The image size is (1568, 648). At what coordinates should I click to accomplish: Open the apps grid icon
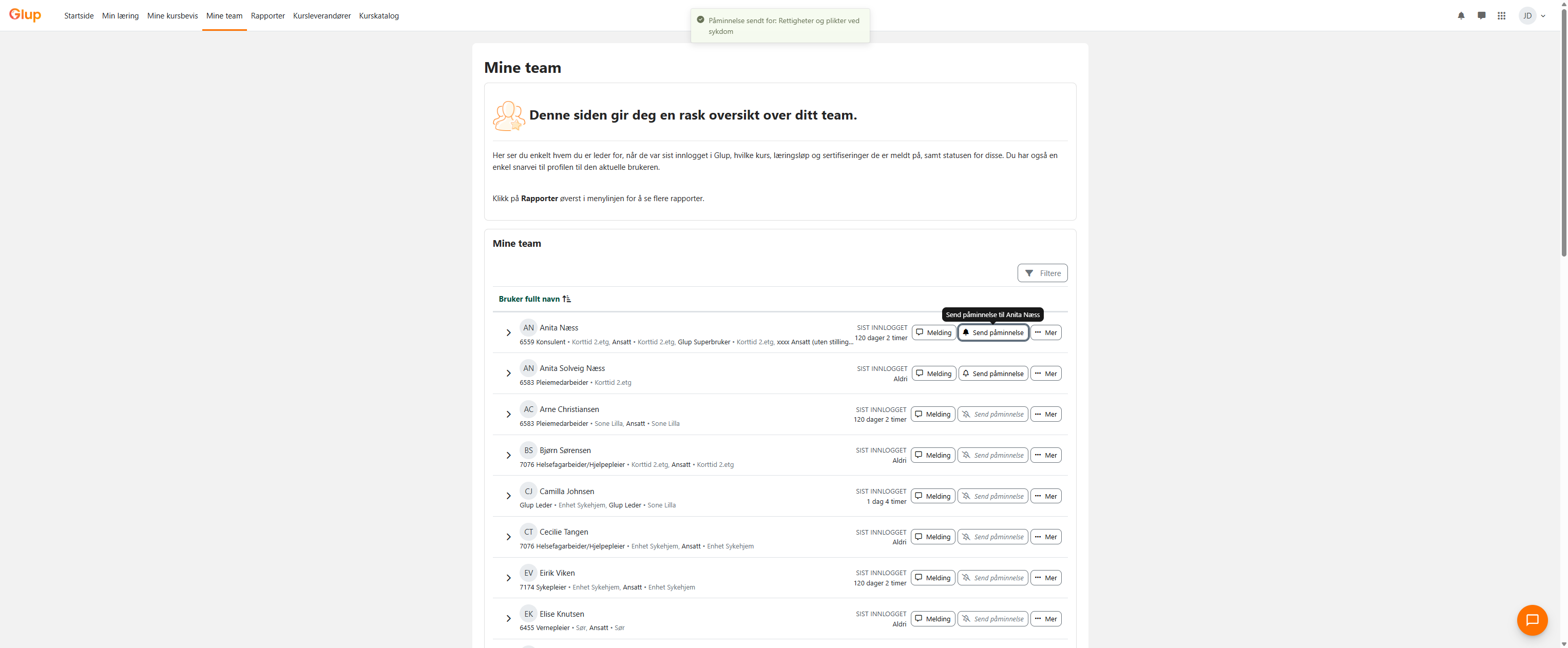[x=1502, y=16]
